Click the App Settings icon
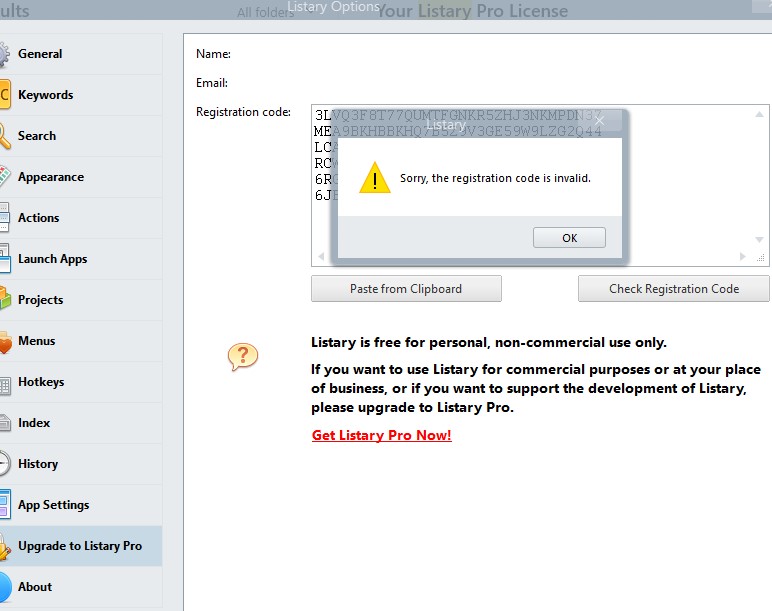772x611 pixels. 5,504
